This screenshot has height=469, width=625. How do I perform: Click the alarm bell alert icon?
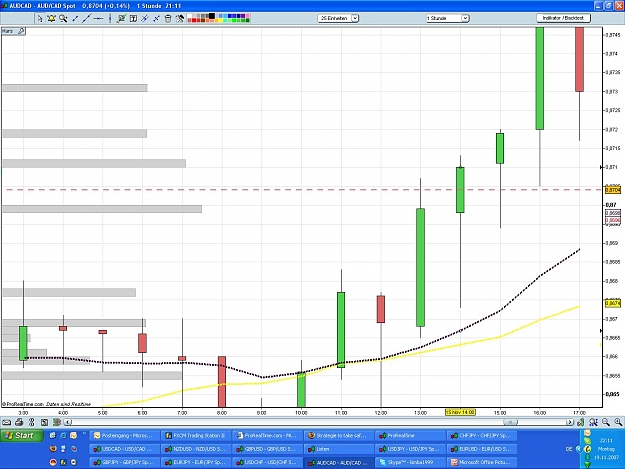(x=51, y=18)
